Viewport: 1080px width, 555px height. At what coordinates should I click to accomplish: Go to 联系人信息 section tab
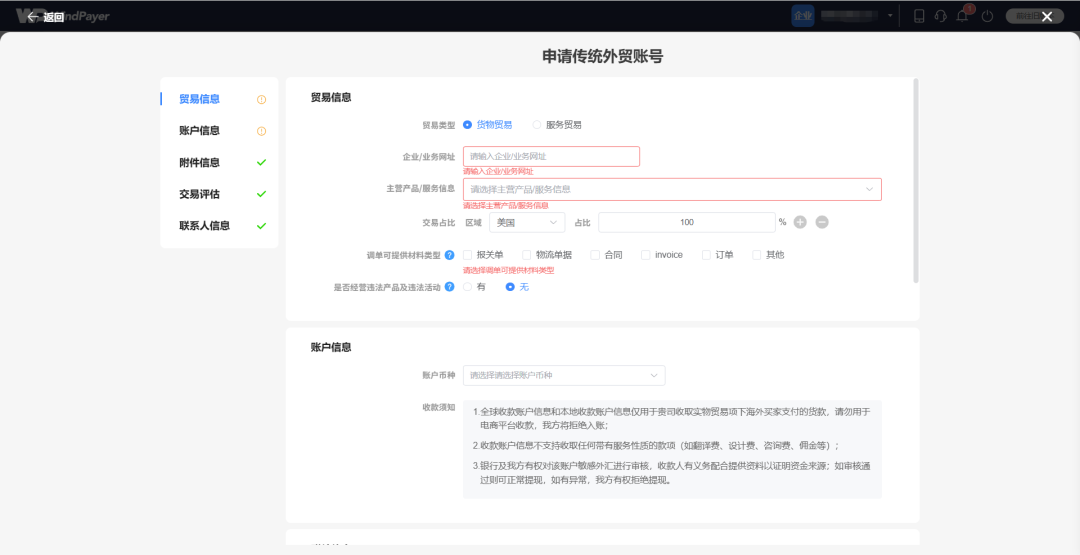(205, 226)
